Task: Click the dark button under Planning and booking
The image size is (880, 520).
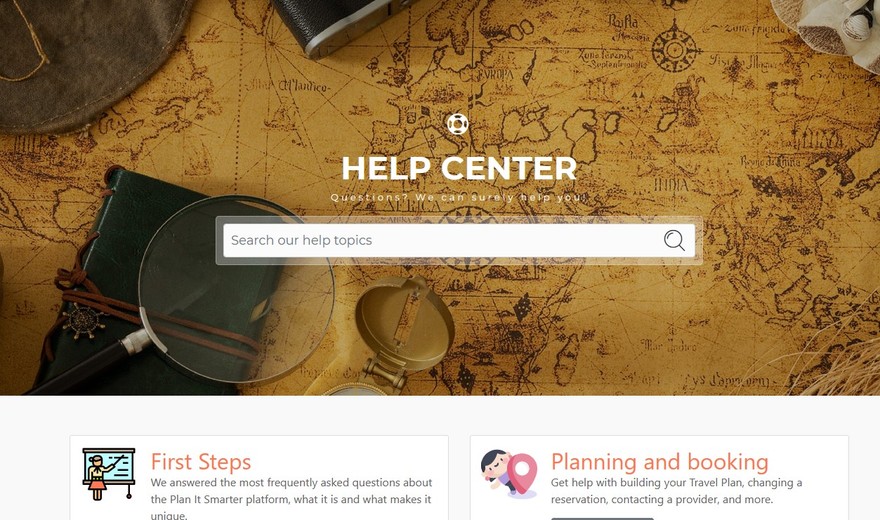Action: [602, 518]
